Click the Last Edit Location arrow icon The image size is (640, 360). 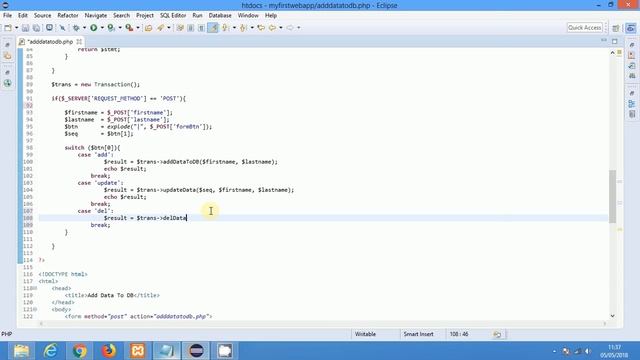[x=261, y=28]
